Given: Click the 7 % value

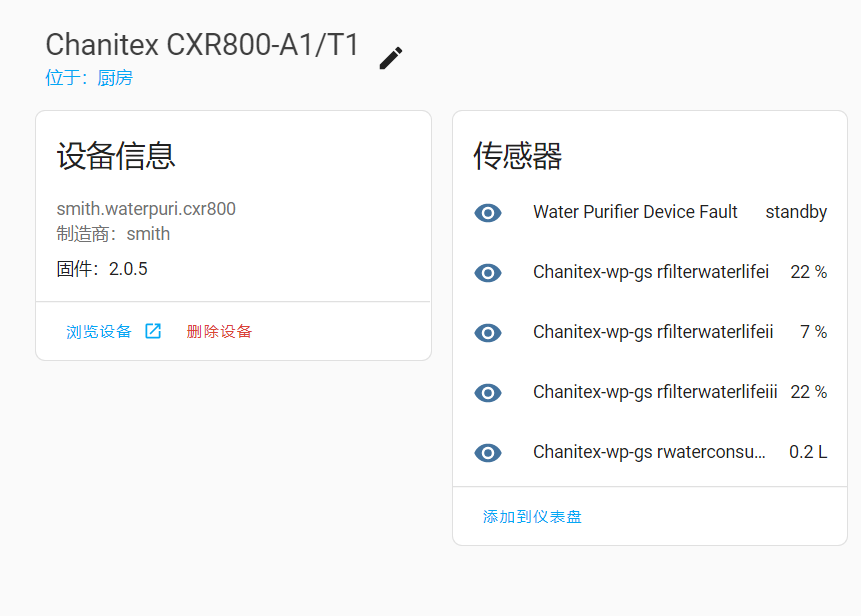Looking at the screenshot, I should [813, 332].
